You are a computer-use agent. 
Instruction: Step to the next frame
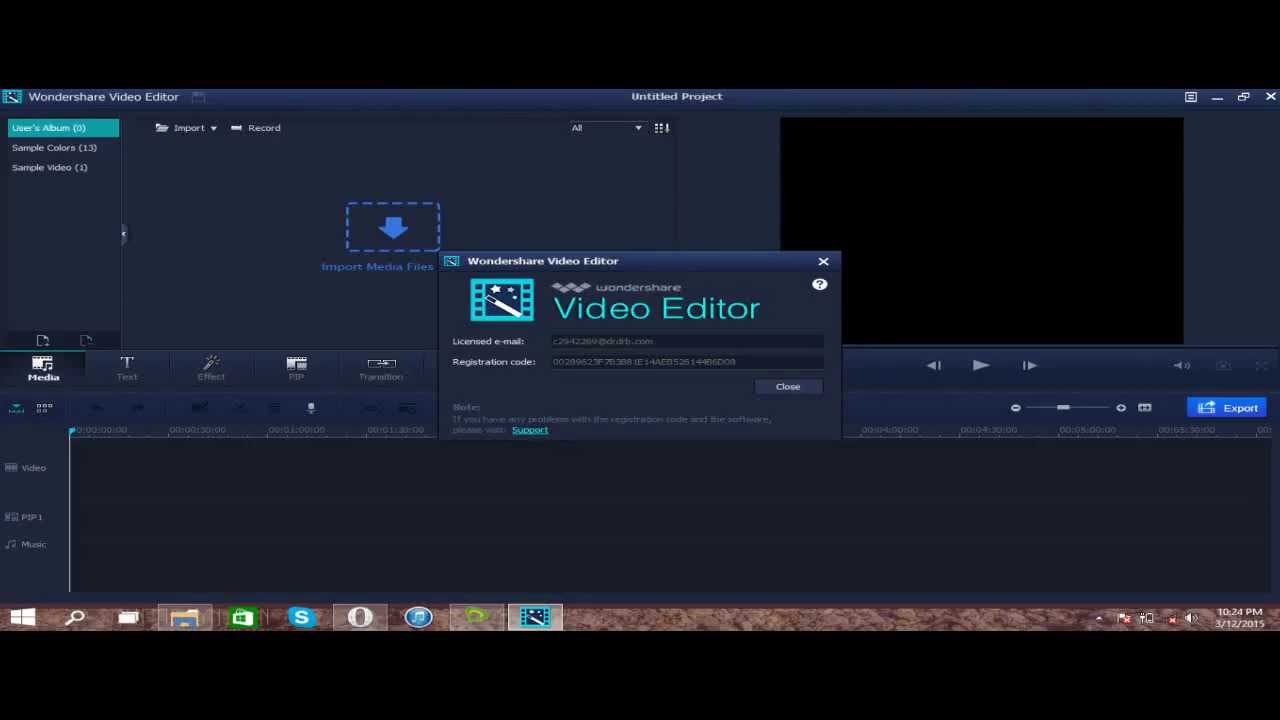coord(1029,366)
